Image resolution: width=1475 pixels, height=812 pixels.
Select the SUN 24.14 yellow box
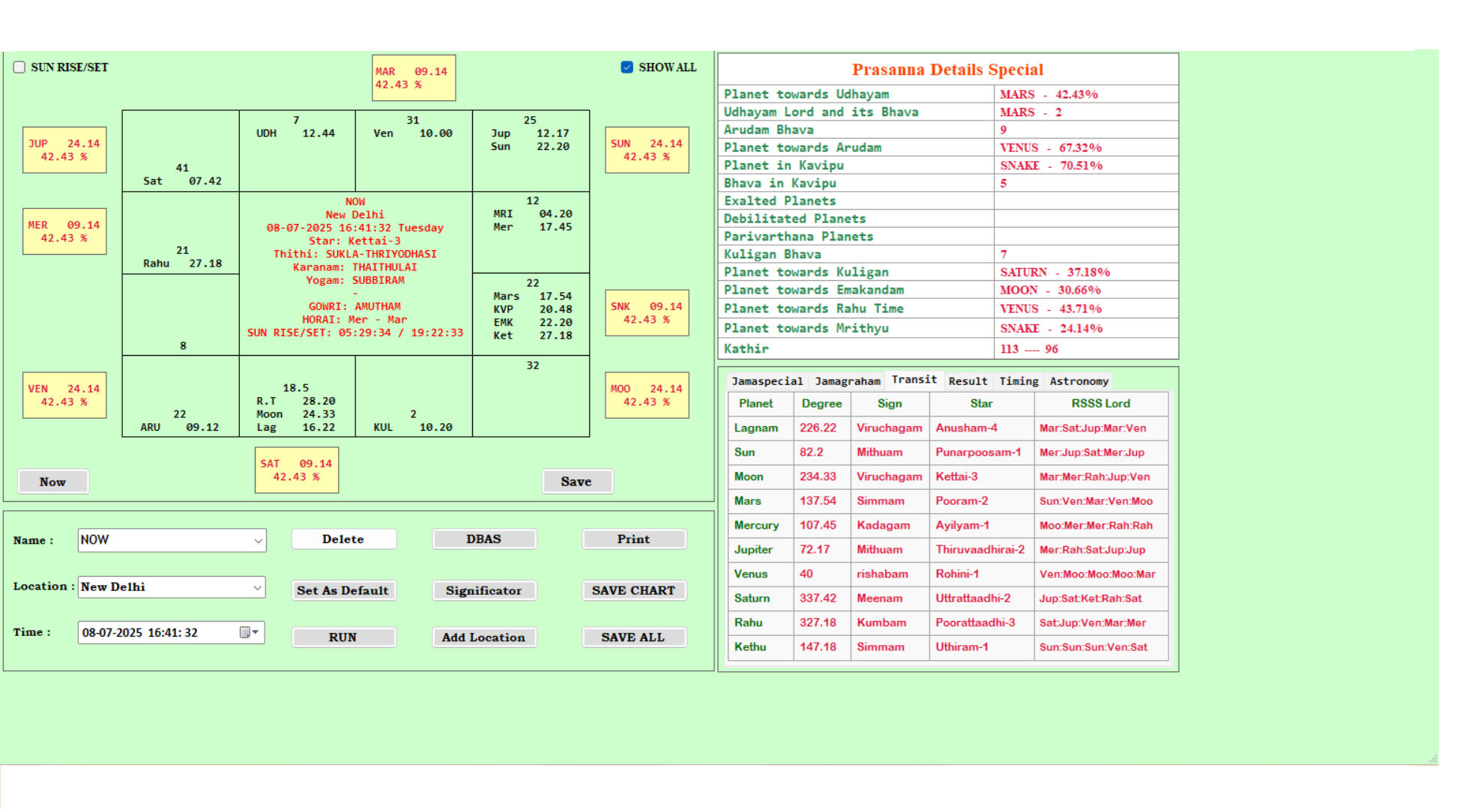647,150
